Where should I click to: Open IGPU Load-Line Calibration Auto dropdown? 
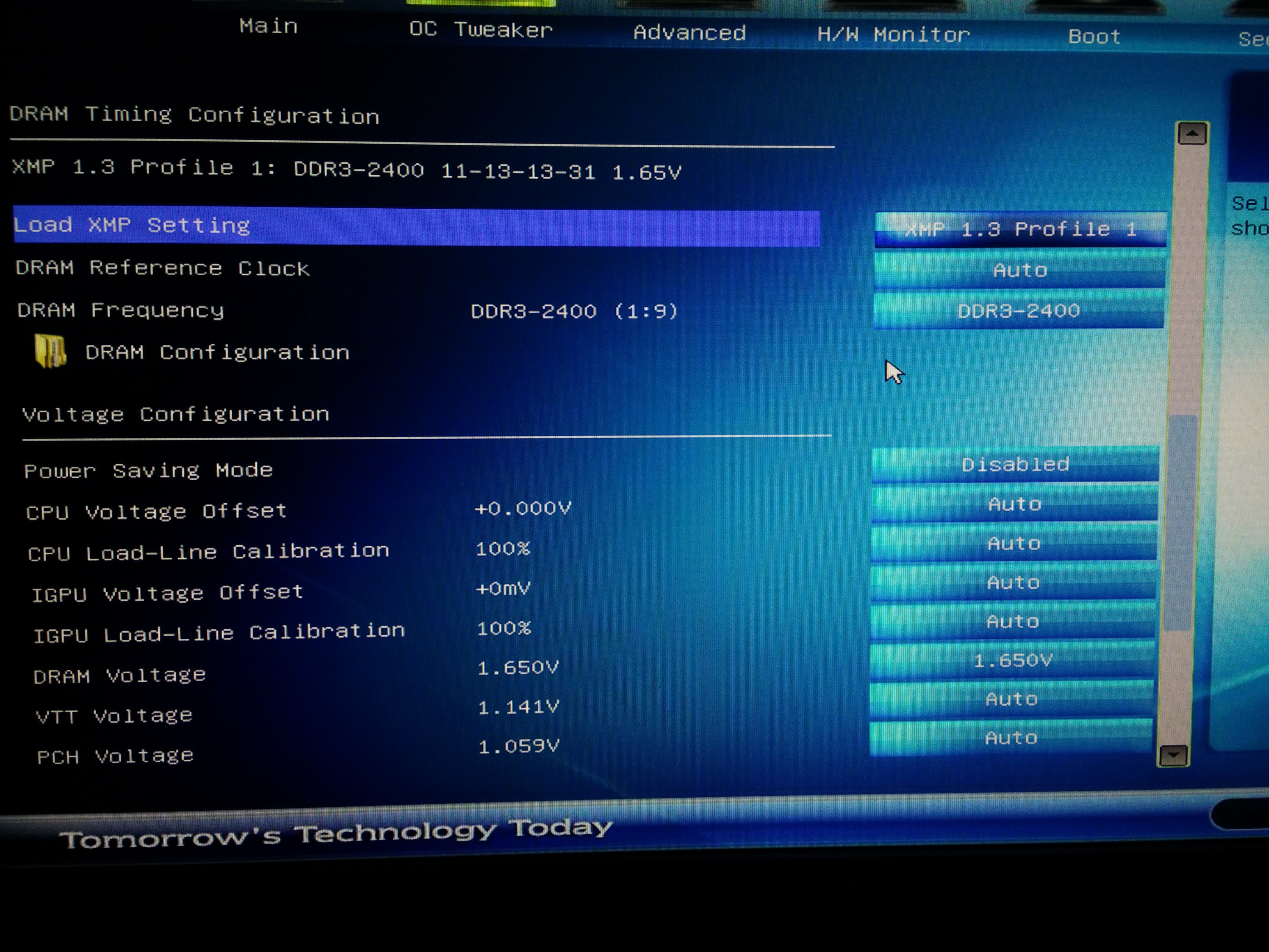(1013, 622)
